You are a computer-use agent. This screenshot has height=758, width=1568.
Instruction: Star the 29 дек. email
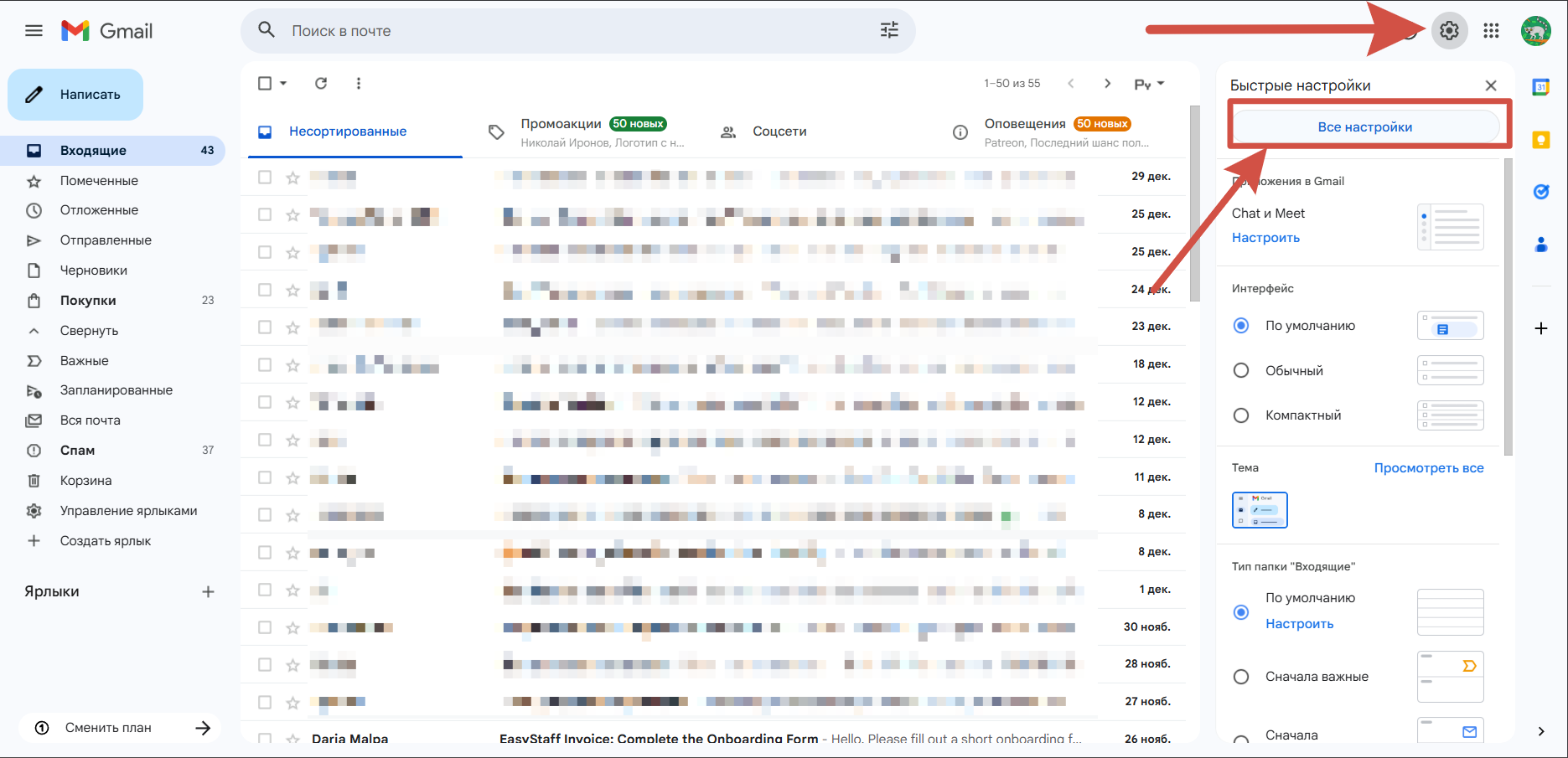point(292,178)
